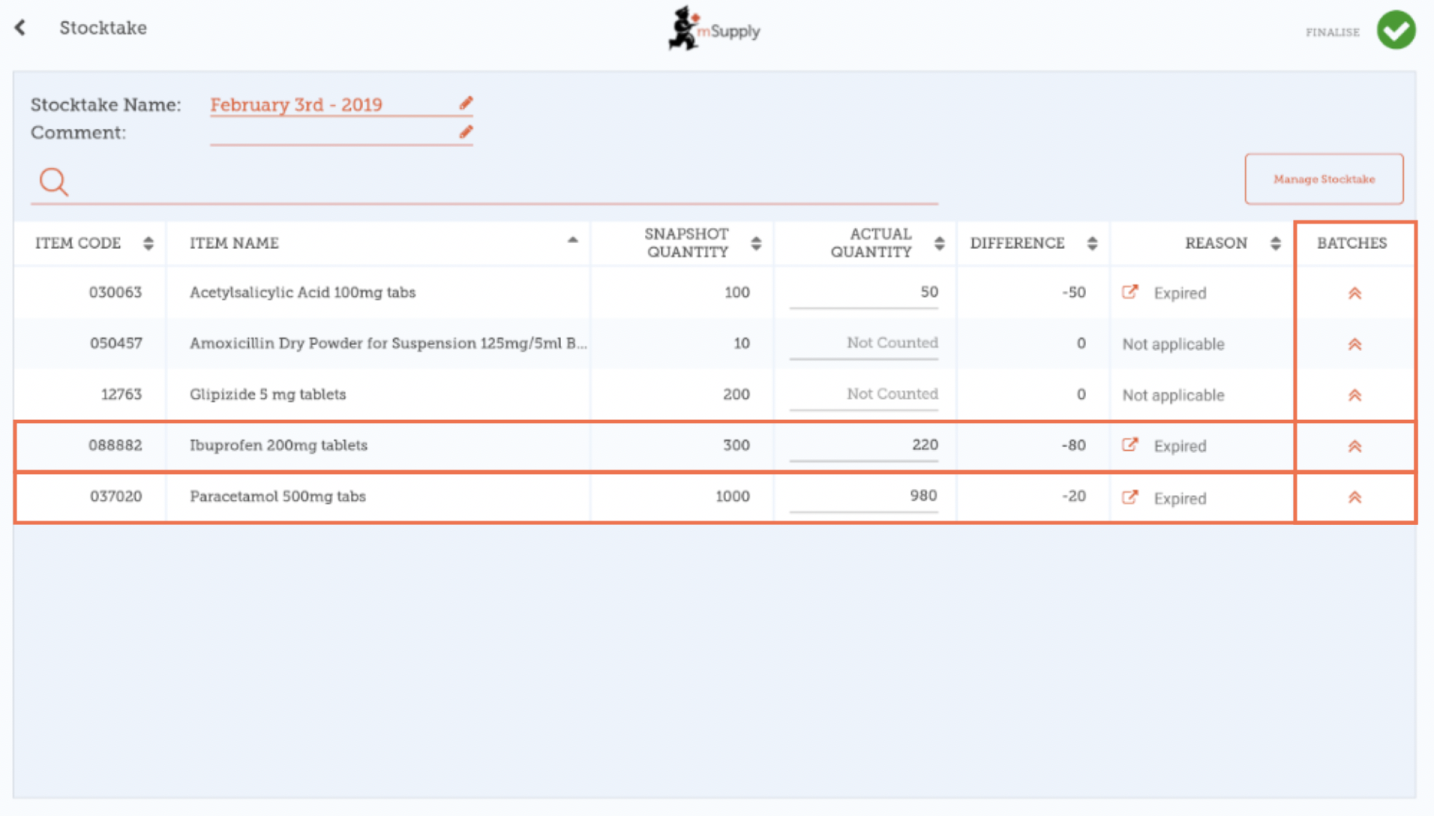Edit the Stocktake Name pencil icon

(x=465, y=103)
